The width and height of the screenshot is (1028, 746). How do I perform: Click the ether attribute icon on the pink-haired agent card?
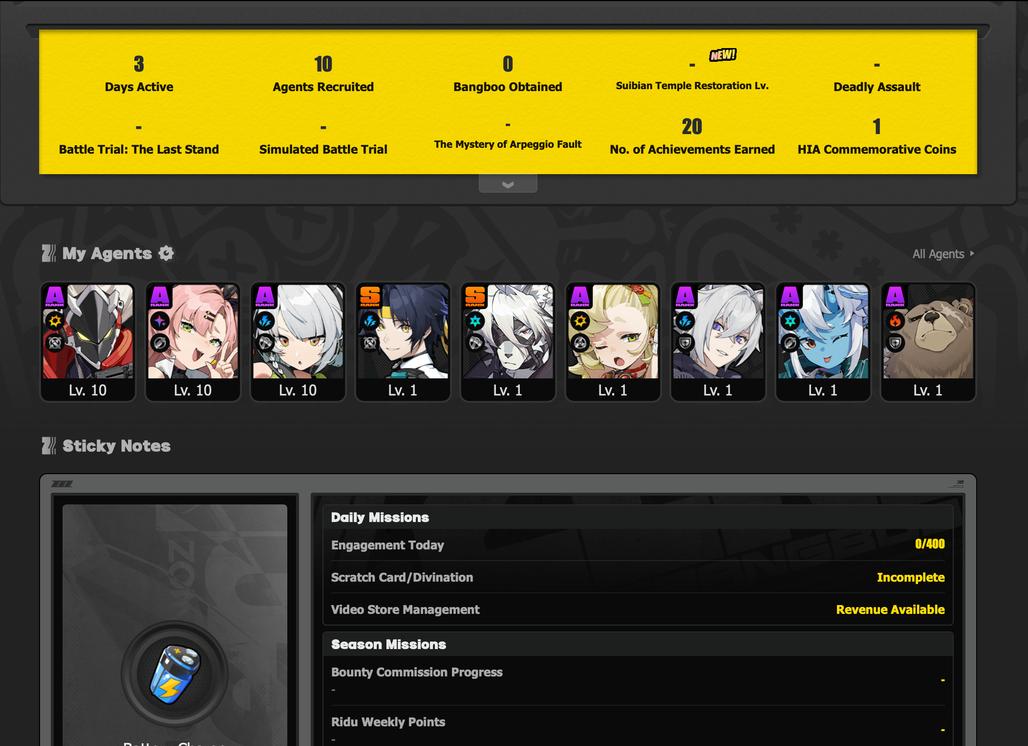click(x=160, y=321)
